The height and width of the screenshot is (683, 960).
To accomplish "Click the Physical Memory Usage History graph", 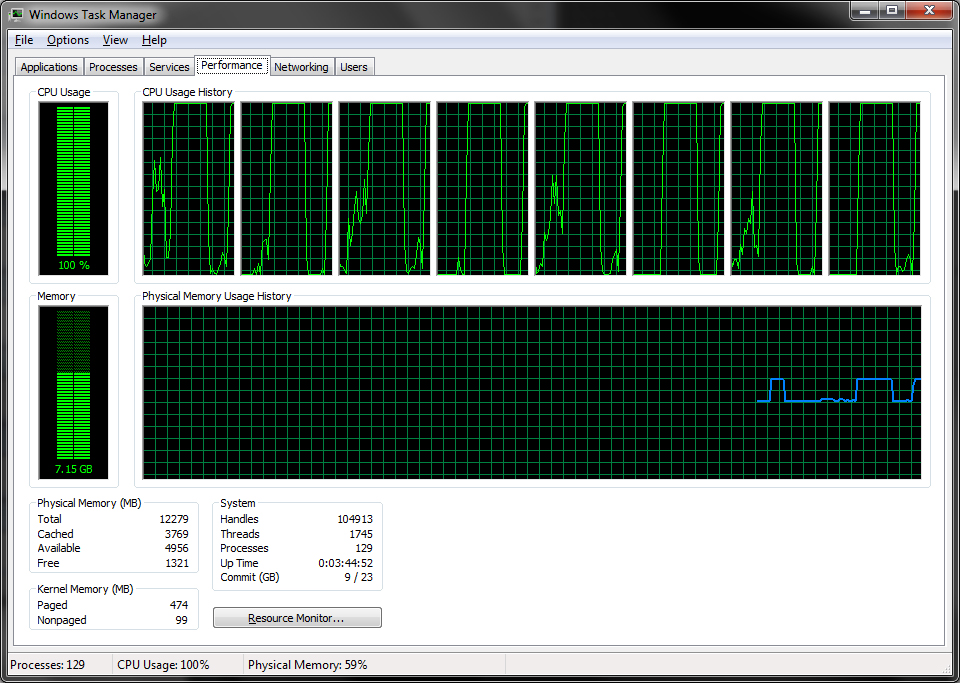I will pos(531,392).
